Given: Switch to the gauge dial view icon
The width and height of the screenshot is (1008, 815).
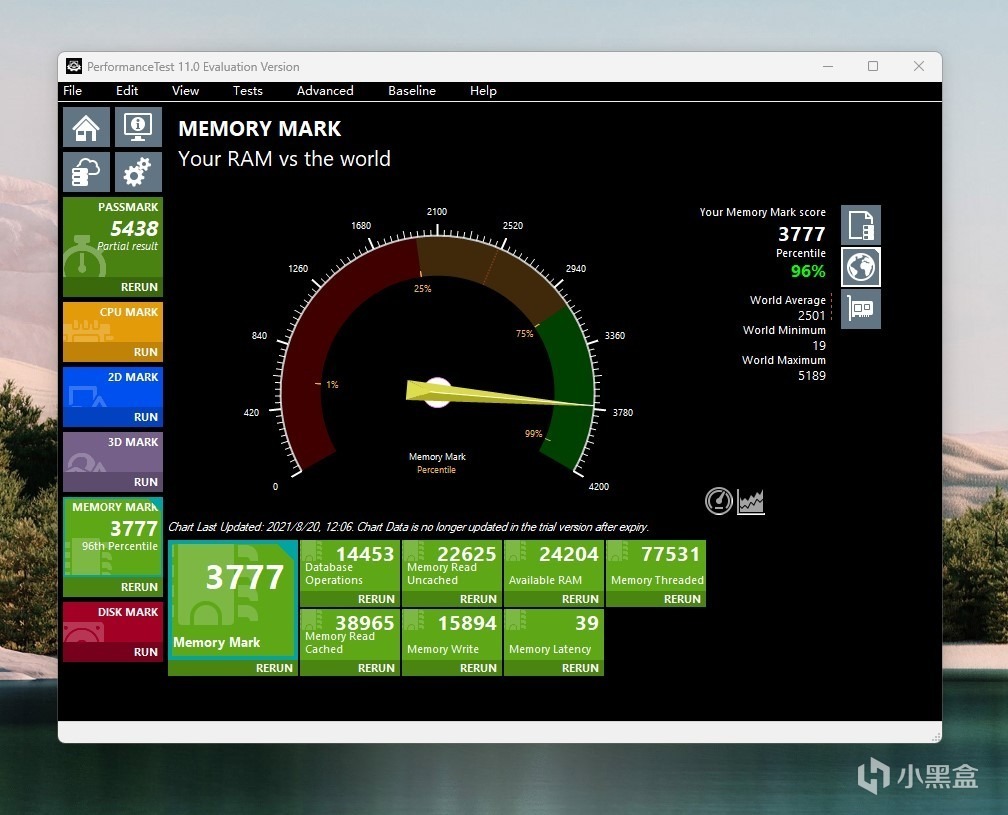Looking at the screenshot, I should coord(719,501).
